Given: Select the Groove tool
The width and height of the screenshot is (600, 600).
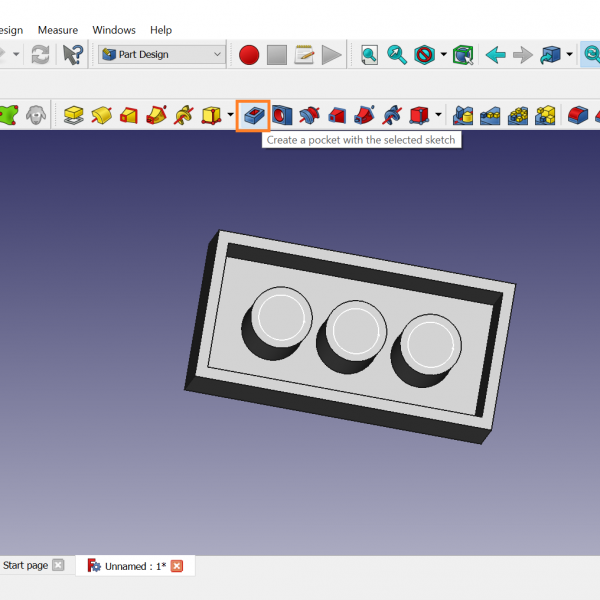Looking at the screenshot, I should click(309, 115).
